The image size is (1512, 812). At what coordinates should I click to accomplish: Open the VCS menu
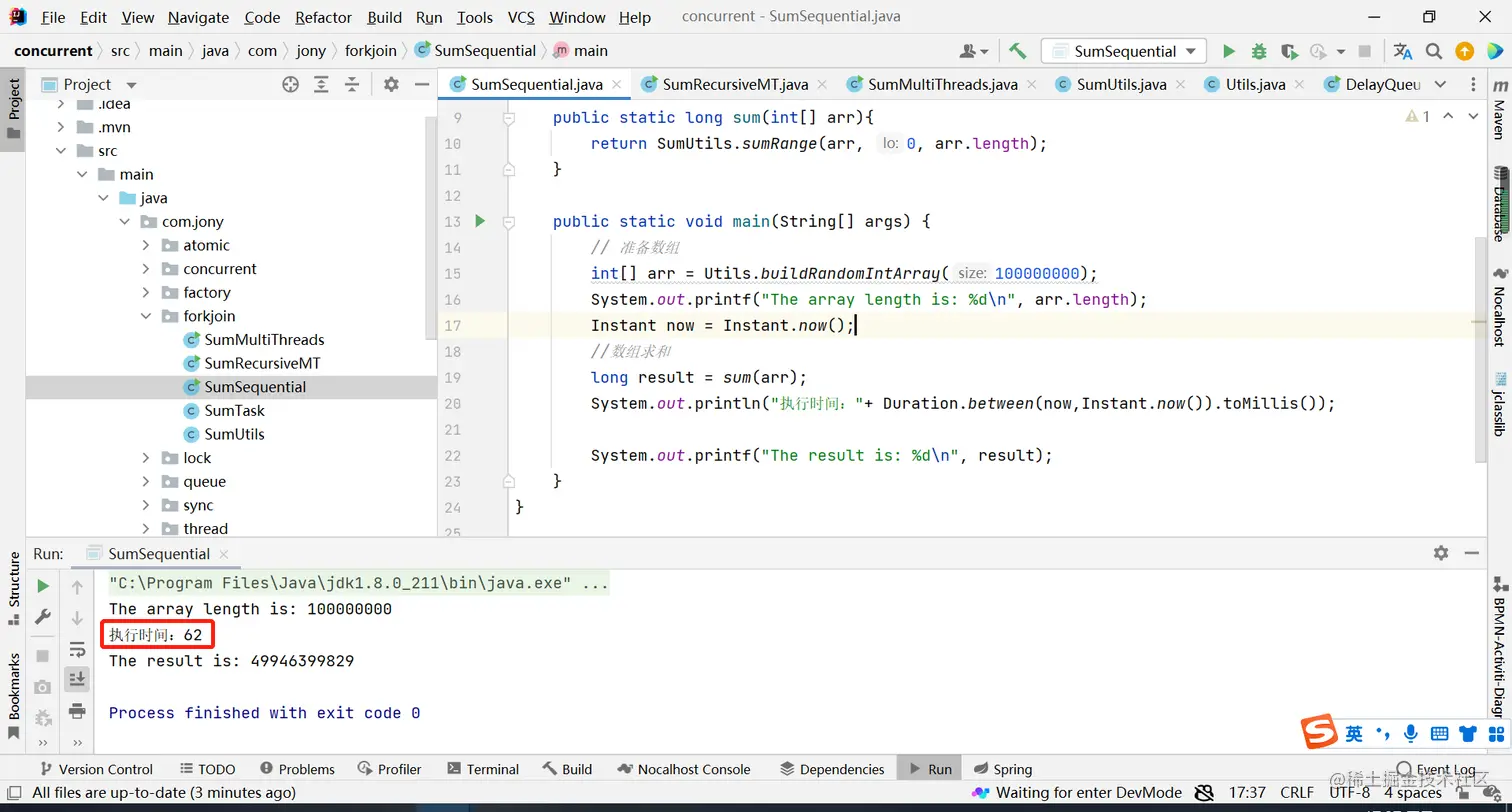click(521, 17)
